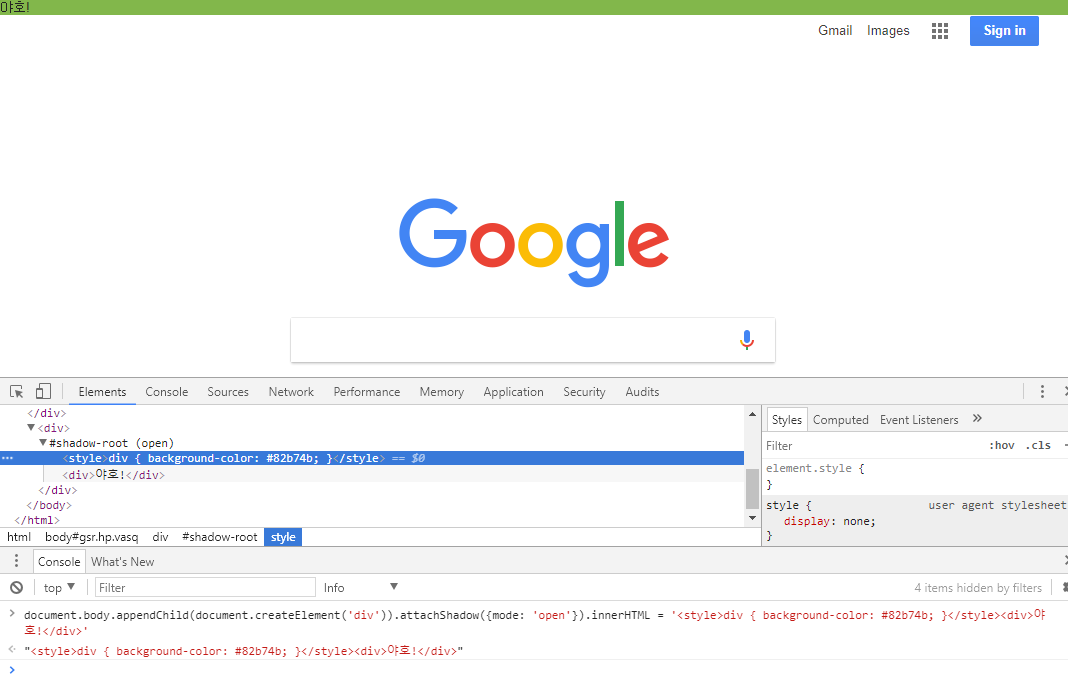Open the Sources tab
1068x679 pixels.
[228, 392]
